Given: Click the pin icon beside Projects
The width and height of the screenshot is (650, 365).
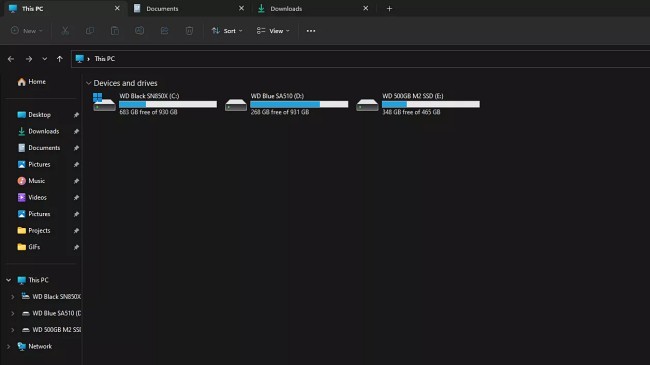Looking at the screenshot, I should point(76,231).
